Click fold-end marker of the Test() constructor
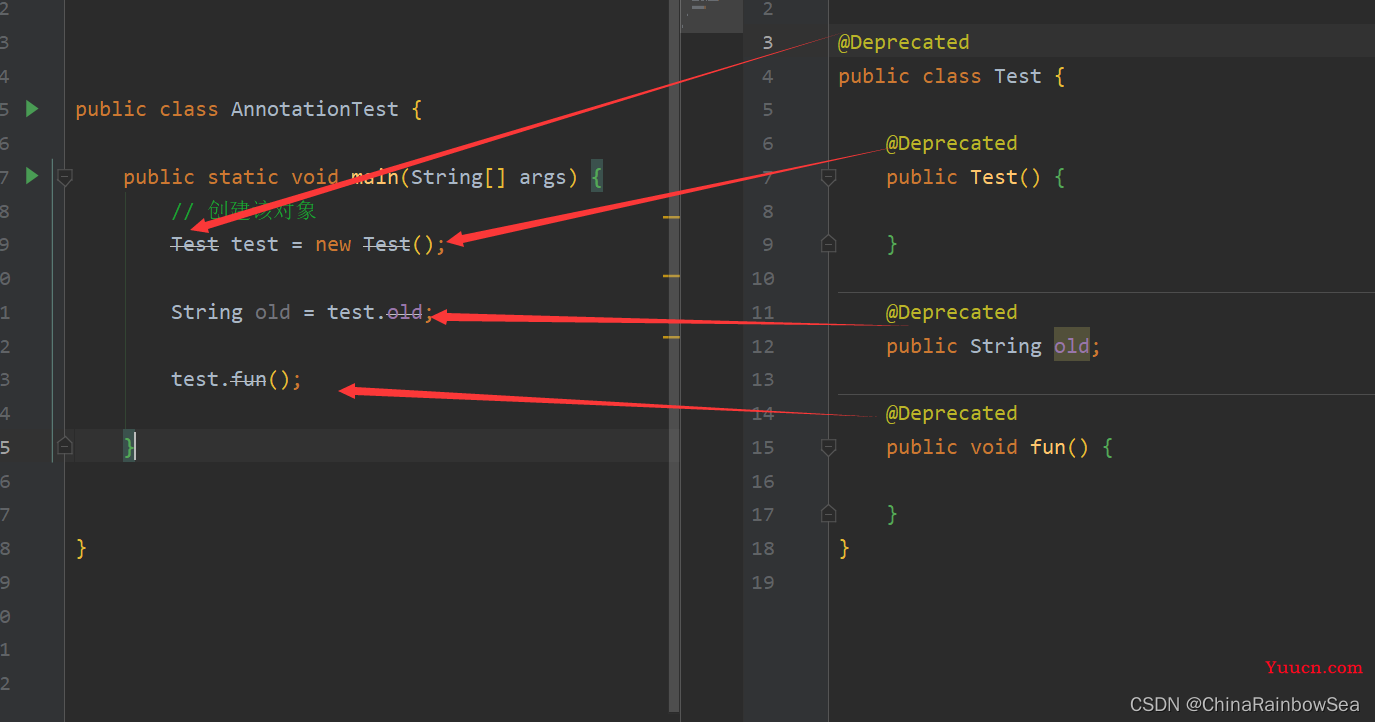The image size is (1375, 722). point(828,243)
